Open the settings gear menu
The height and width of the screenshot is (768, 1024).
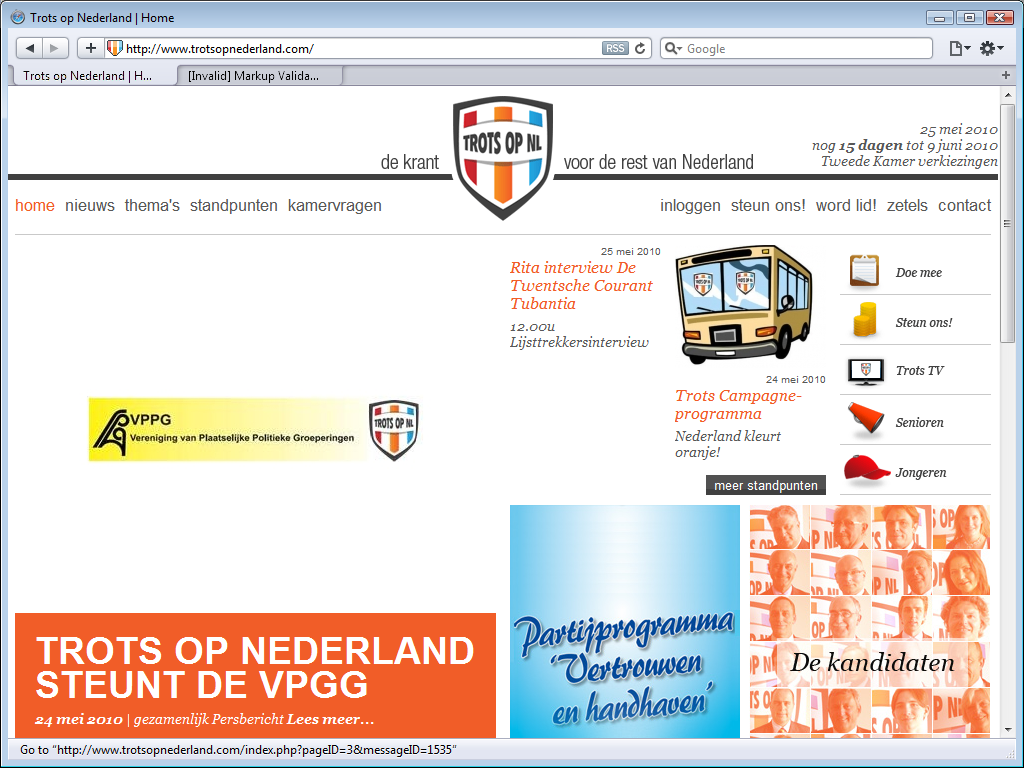pyautogui.click(x=991, y=48)
